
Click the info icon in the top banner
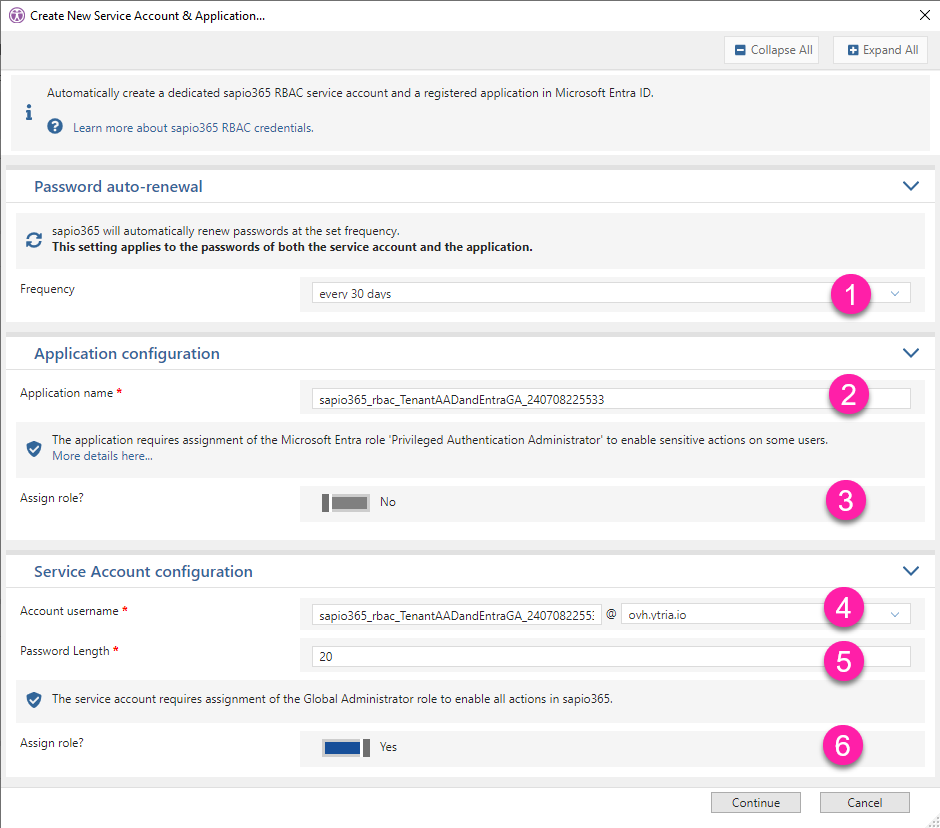28,111
